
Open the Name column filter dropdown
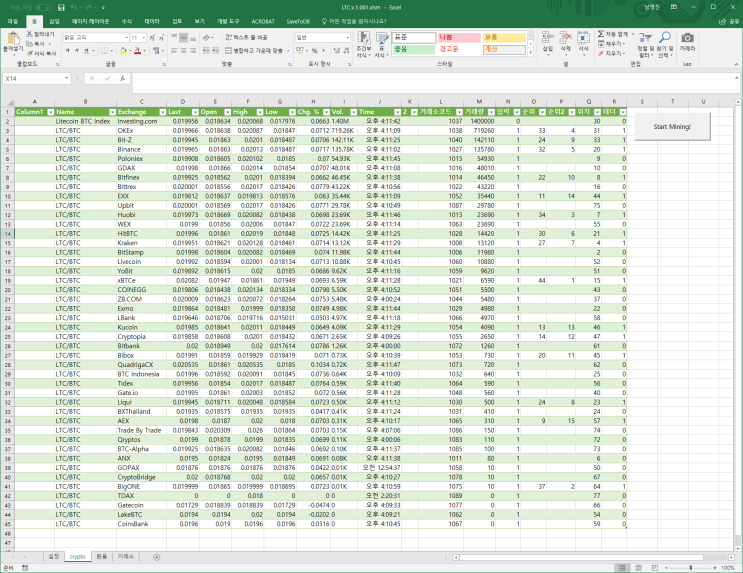(x=112, y=112)
